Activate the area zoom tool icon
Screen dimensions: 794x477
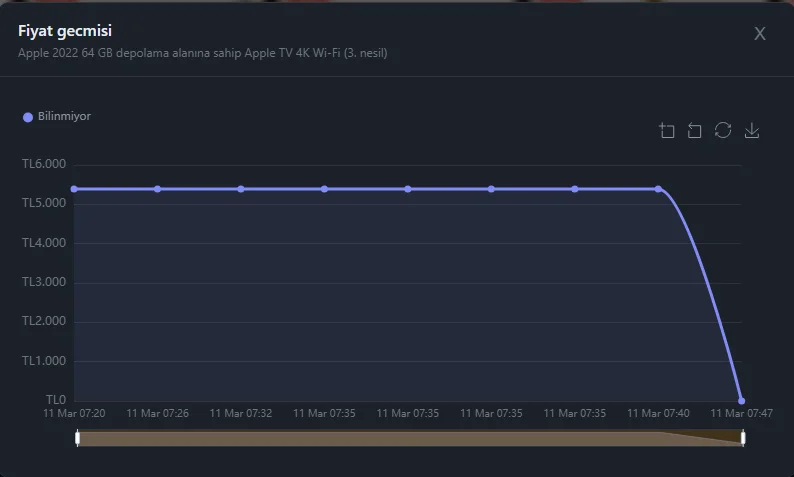(667, 131)
